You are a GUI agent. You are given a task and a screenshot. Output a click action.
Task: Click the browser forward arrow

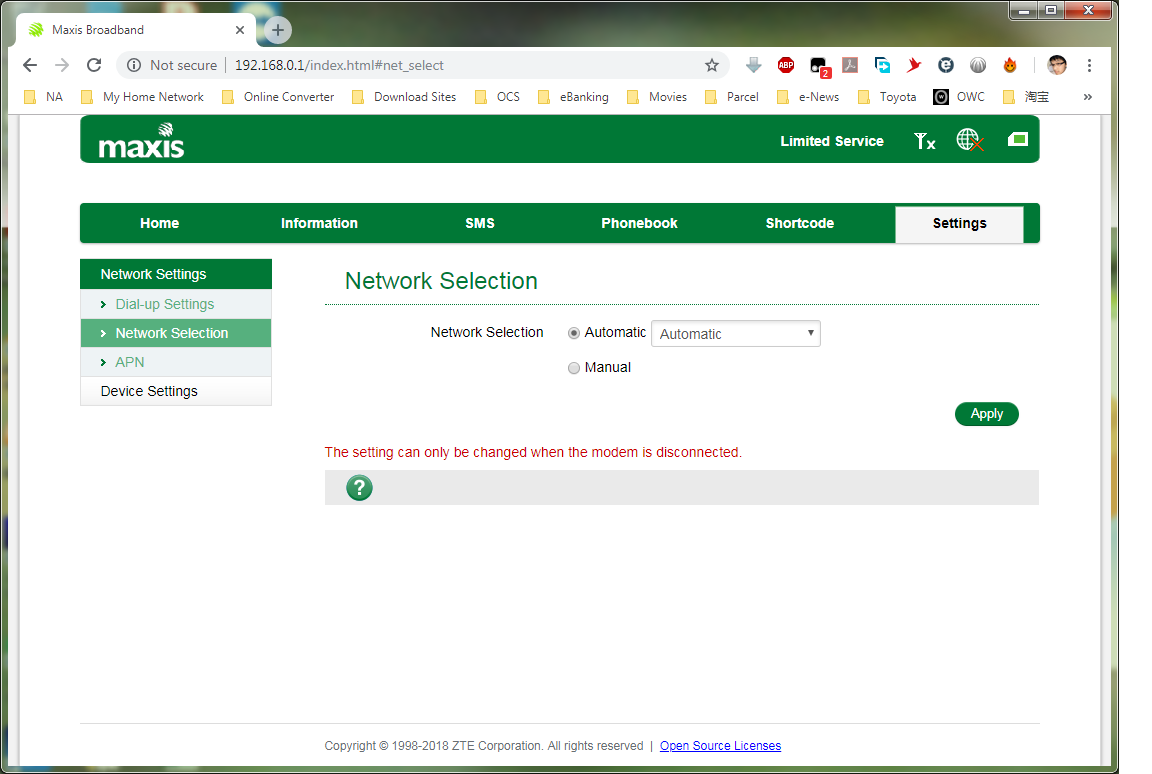click(62, 65)
